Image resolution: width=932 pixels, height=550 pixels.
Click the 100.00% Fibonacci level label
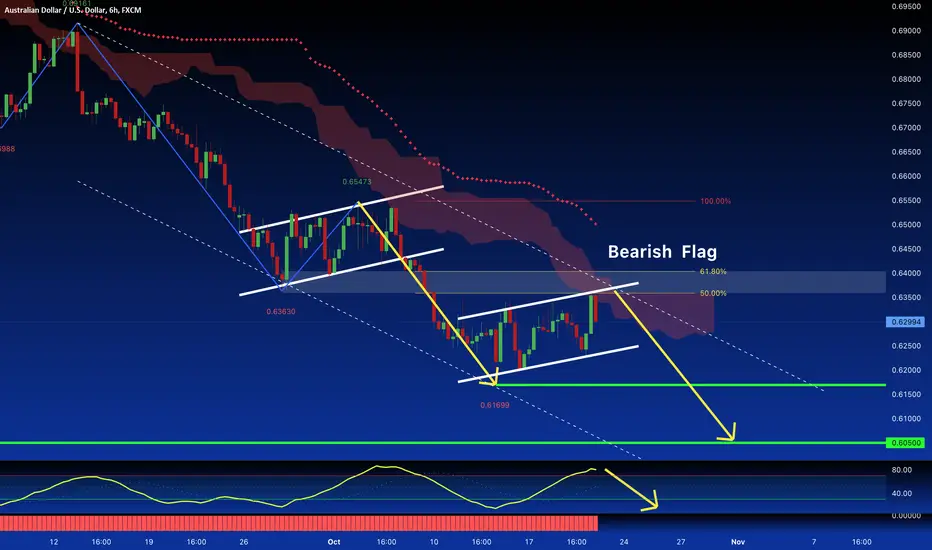click(x=715, y=201)
